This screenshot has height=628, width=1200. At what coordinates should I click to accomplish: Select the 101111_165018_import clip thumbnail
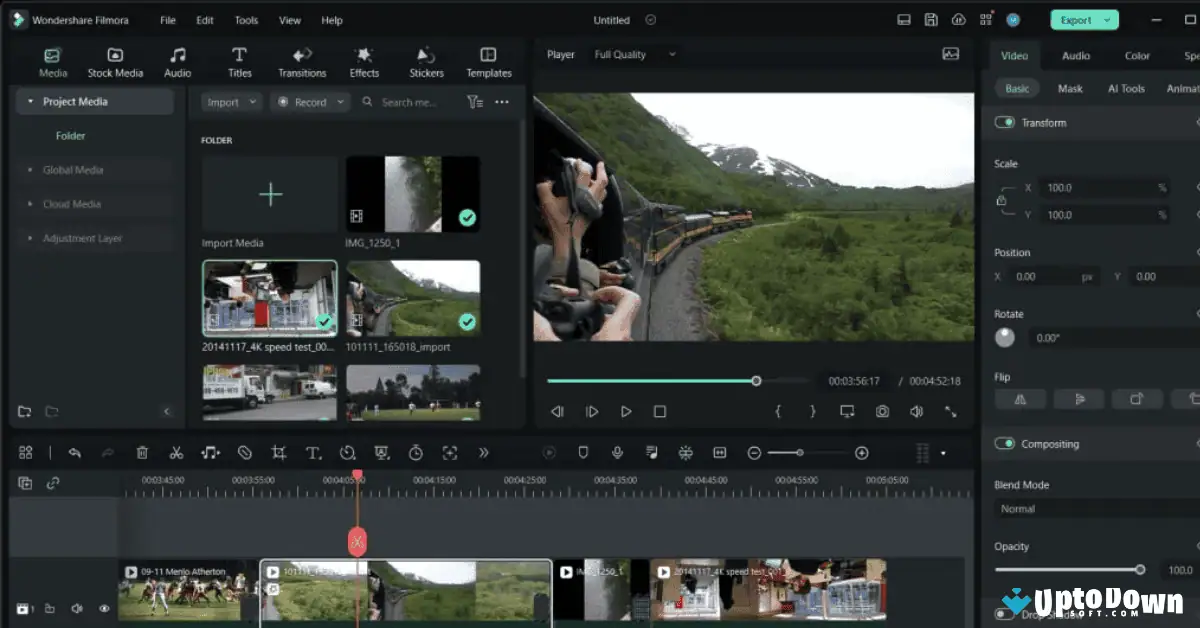[x=412, y=297]
